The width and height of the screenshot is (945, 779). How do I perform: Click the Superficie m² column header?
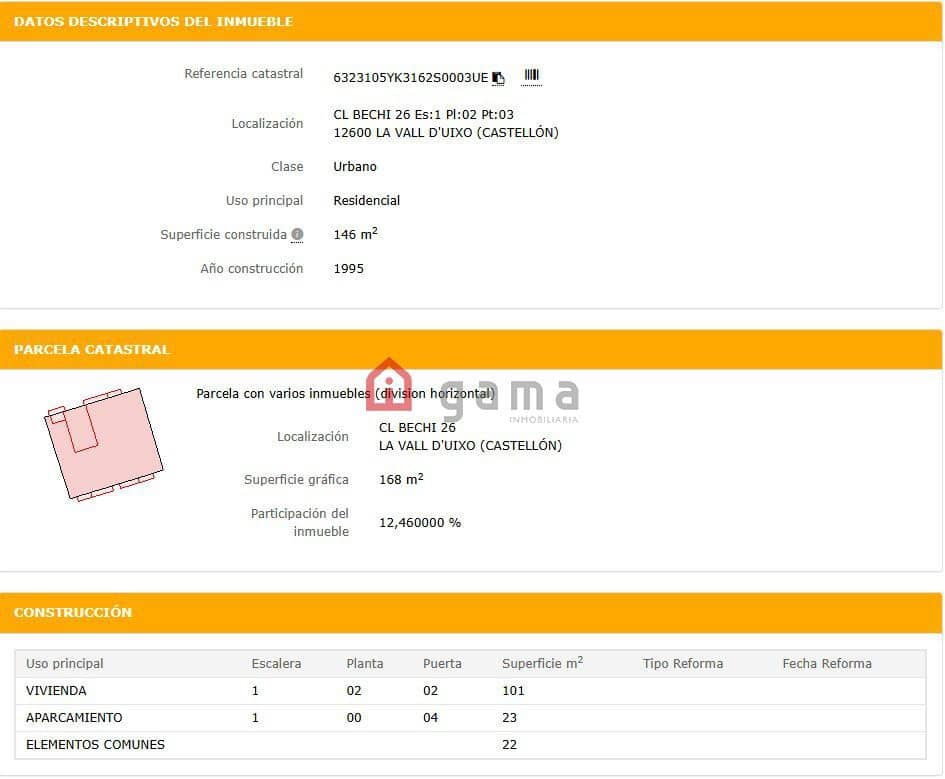(540, 663)
